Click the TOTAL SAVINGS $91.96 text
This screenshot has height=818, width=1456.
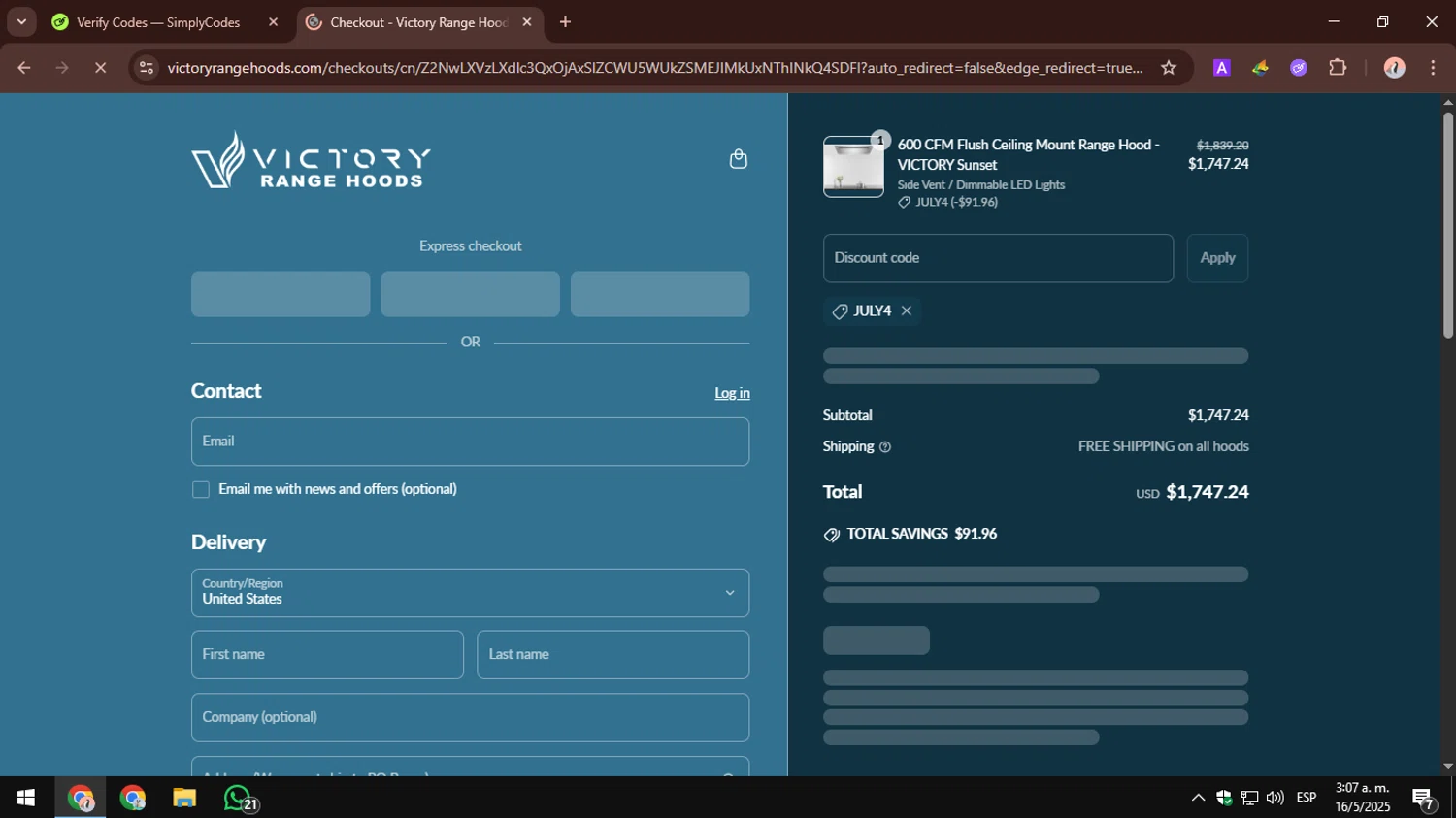point(922,534)
